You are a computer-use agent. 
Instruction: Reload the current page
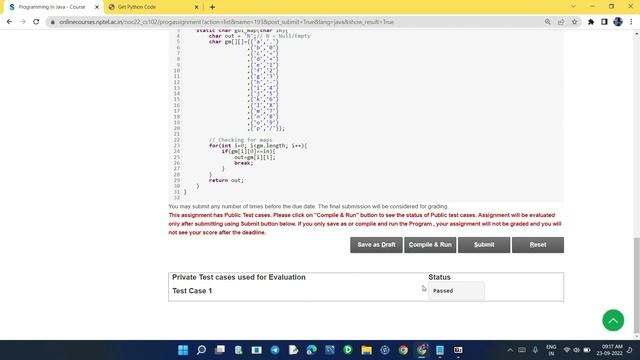(36, 22)
